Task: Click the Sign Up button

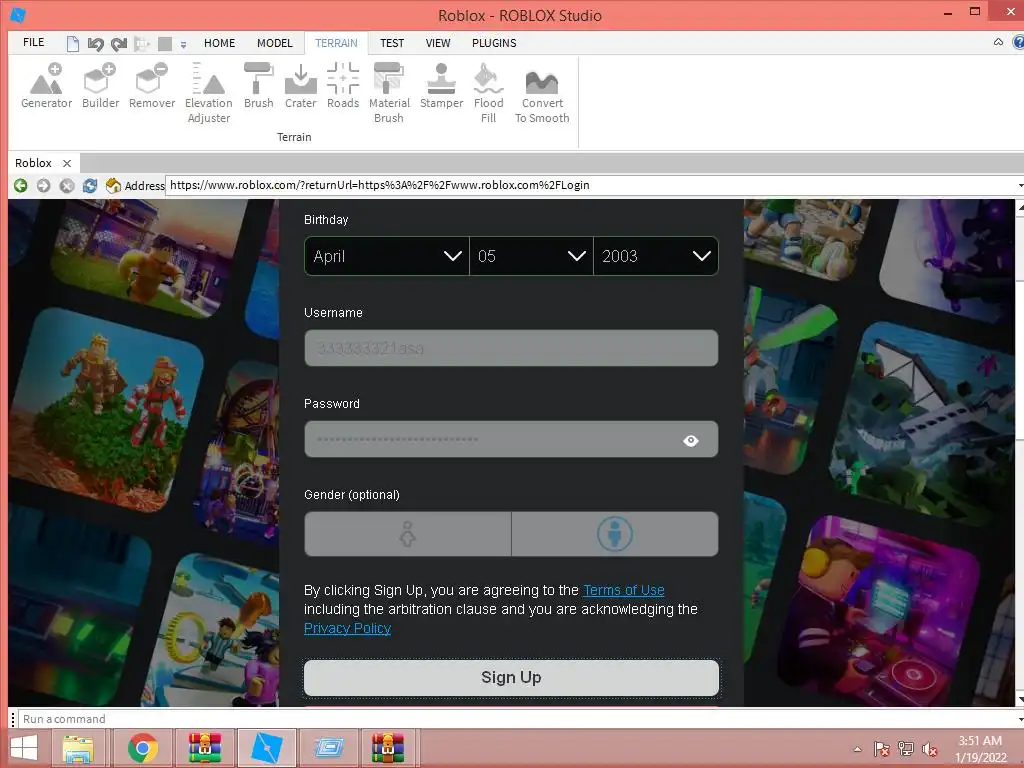Action: click(511, 678)
